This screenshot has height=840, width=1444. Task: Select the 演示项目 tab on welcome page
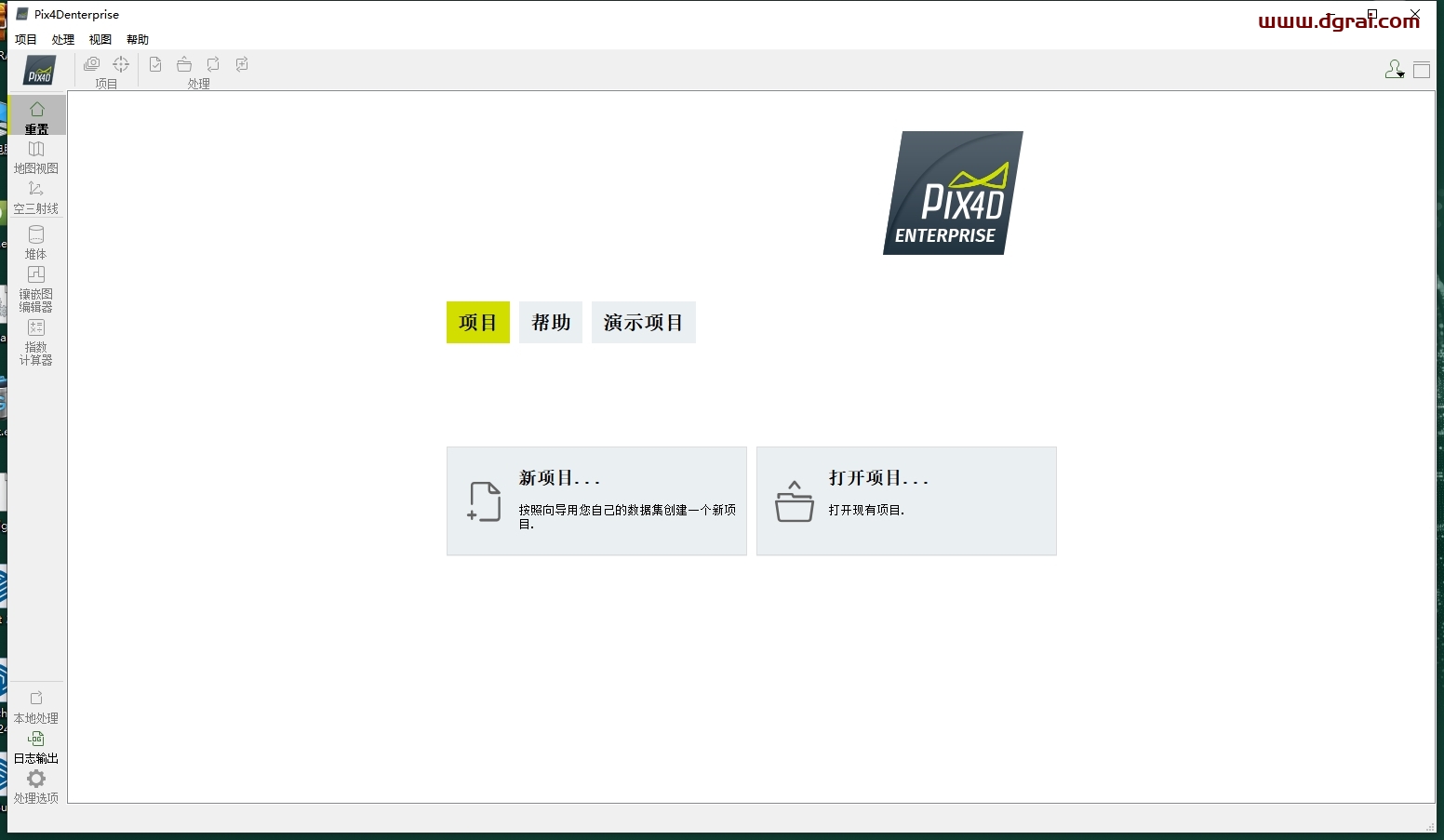tap(644, 322)
